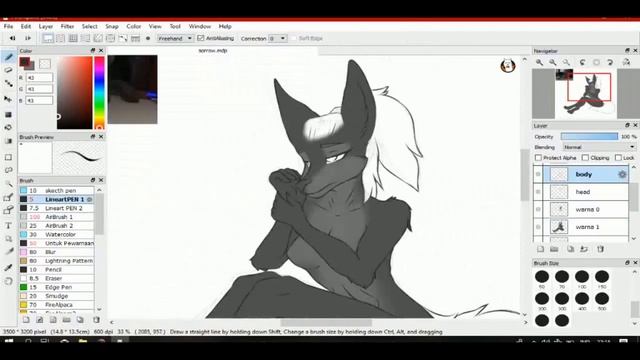
Task: Rotate canvas right in Navigator
Action: click(610, 62)
